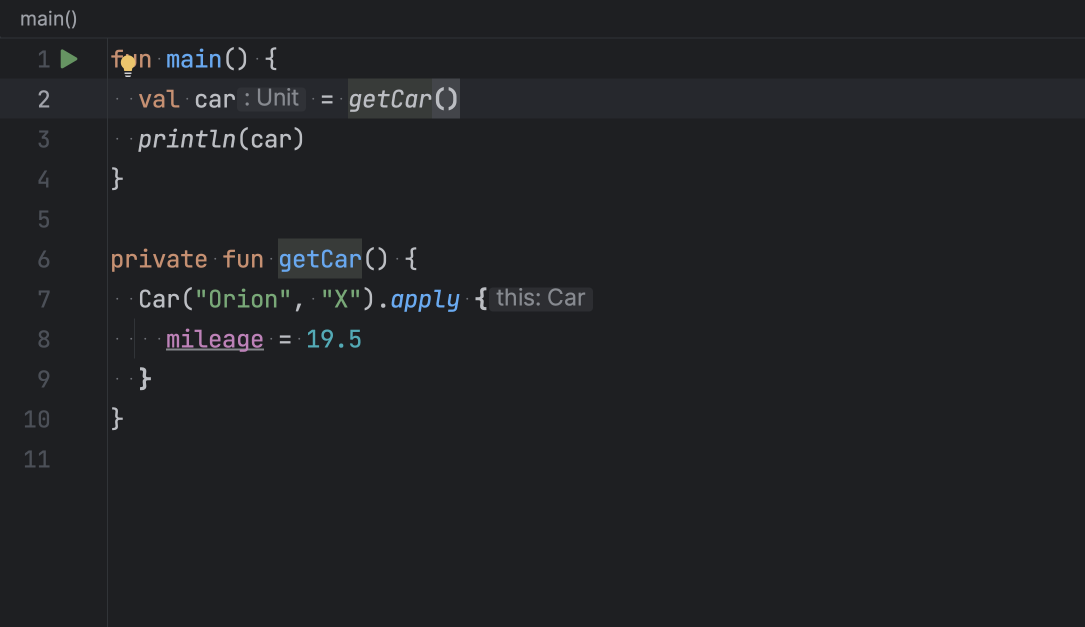Screen dimensions: 1085x627
Task: Click the getCar() call on line 2
Action: coord(390,99)
